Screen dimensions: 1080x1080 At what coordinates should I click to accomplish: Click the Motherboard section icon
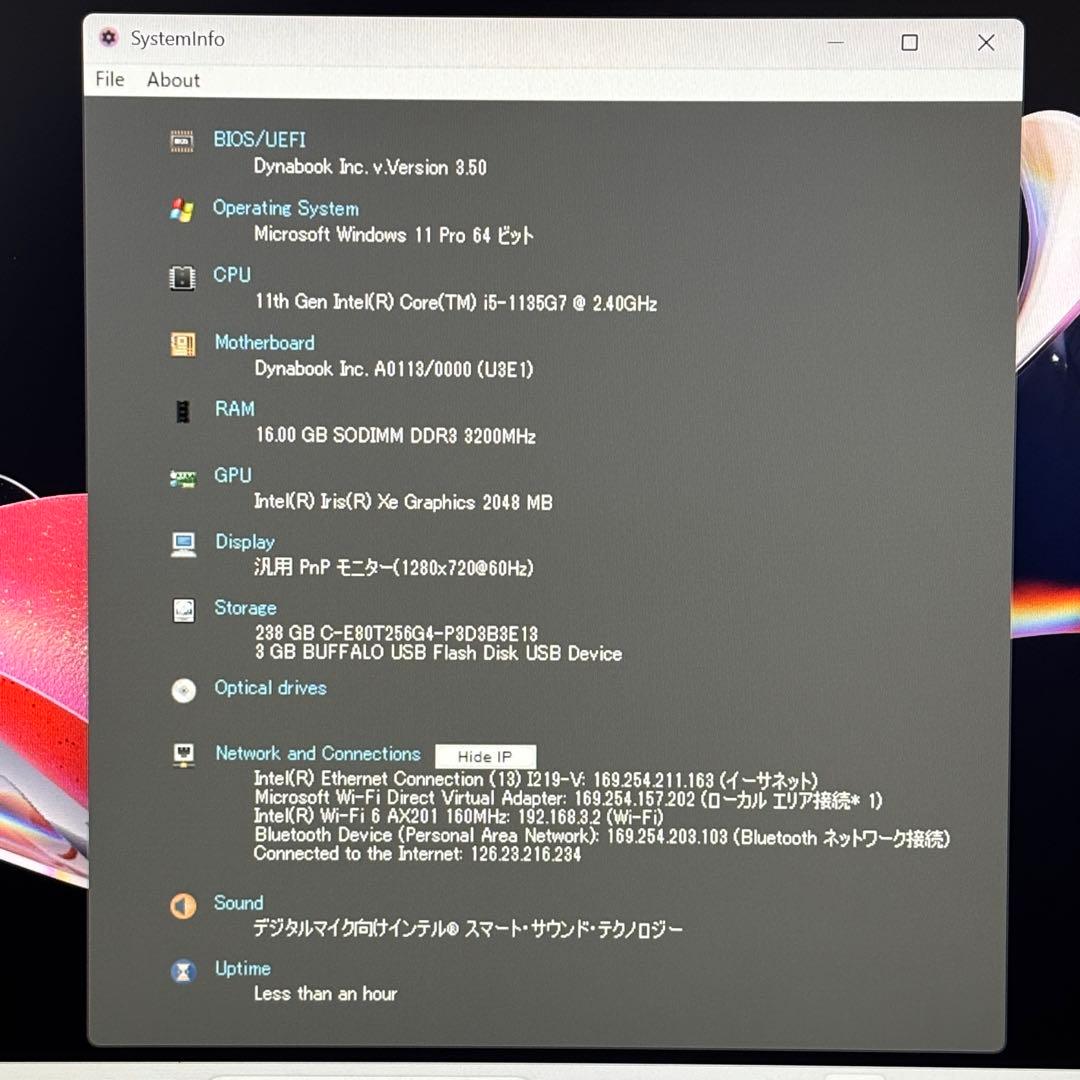tap(183, 344)
